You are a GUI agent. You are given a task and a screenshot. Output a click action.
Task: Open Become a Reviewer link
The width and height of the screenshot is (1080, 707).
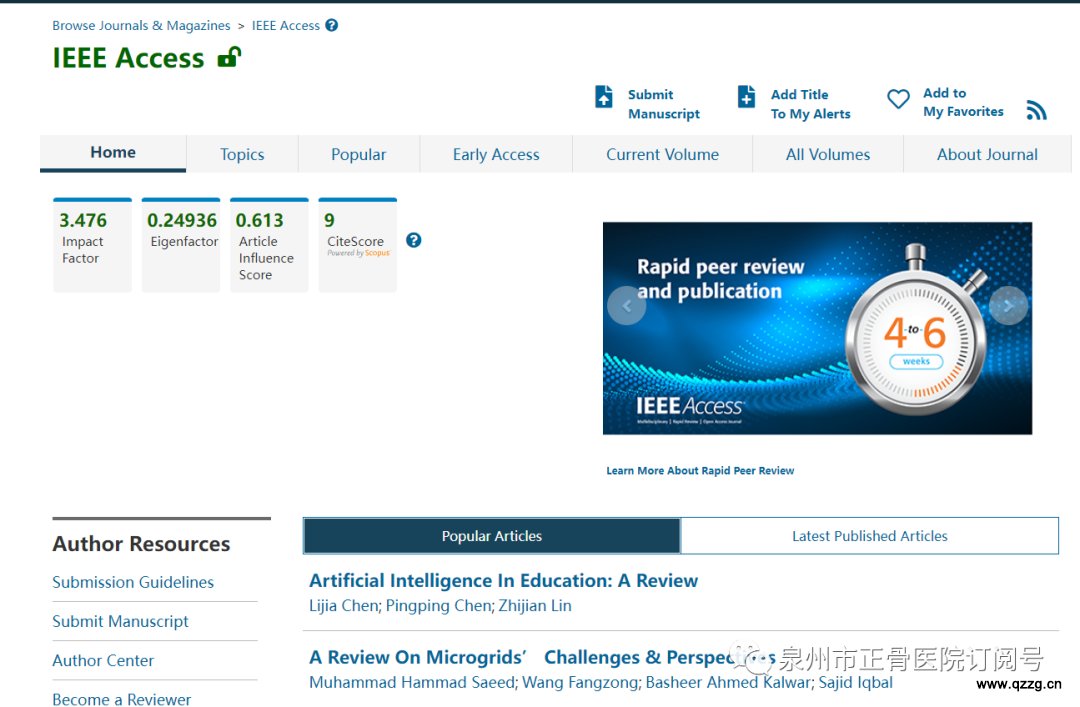point(122,699)
